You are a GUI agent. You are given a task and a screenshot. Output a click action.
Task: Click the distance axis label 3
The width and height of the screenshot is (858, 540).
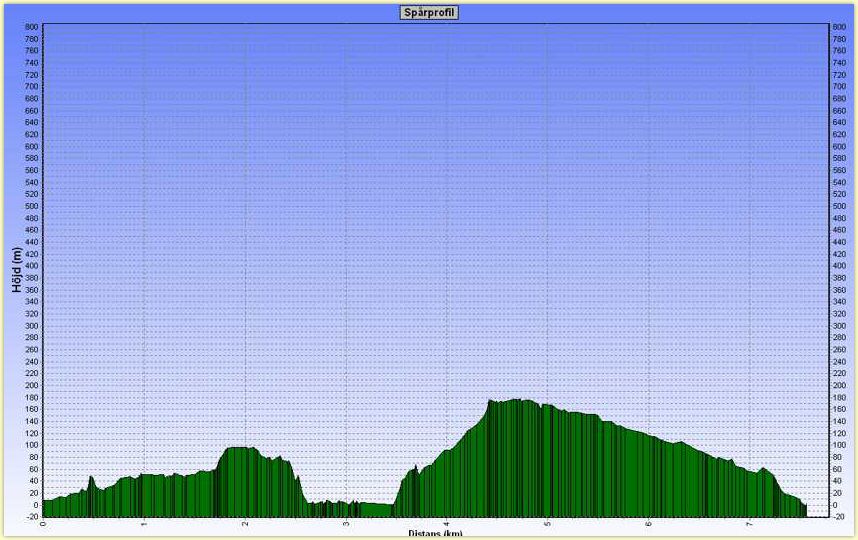pyautogui.click(x=346, y=524)
